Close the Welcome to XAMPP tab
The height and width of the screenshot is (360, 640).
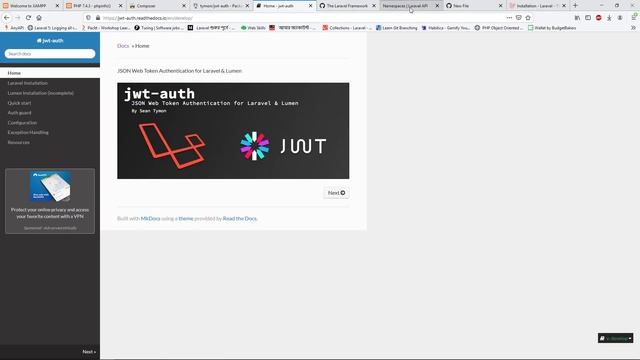[57, 6]
